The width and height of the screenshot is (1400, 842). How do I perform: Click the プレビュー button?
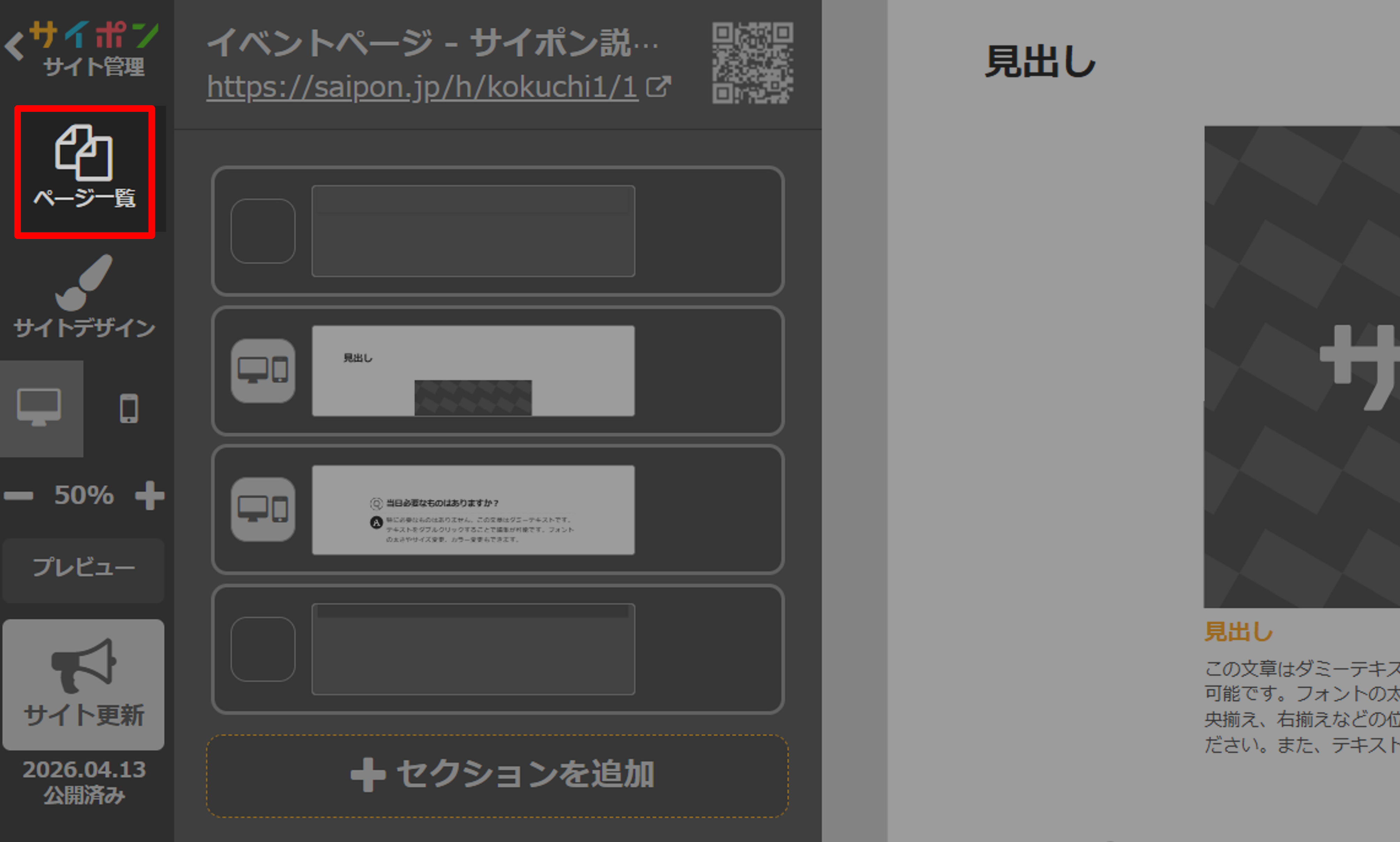[83, 568]
